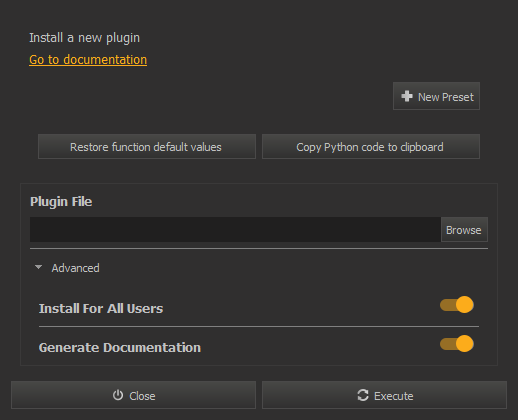Click the power icon on the Close button
This screenshot has width=518, height=420.
tap(118, 395)
